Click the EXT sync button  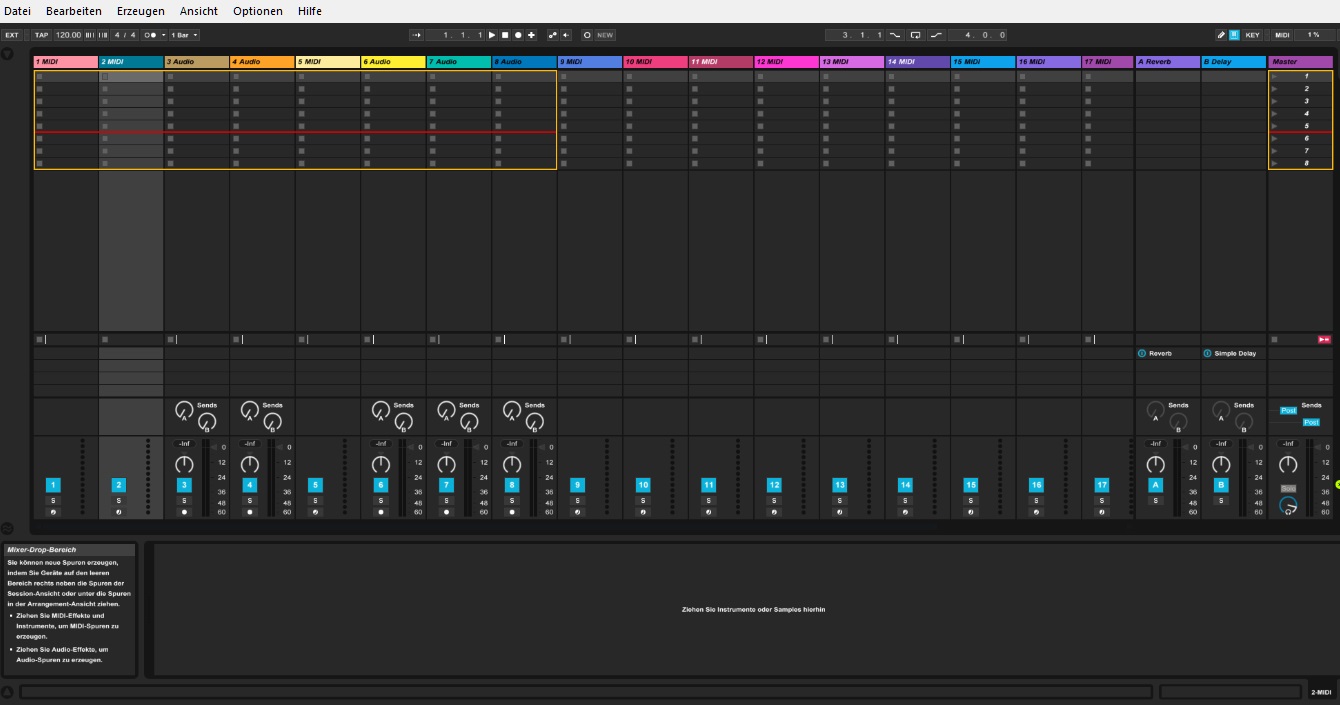tap(12, 35)
